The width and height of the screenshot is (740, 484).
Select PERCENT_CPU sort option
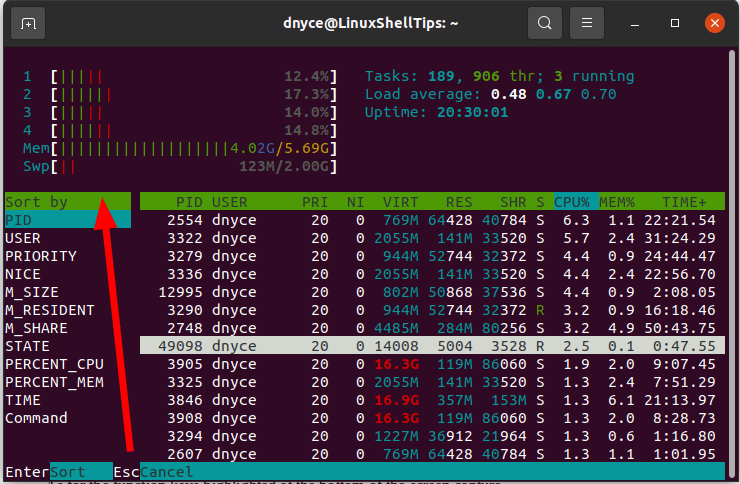[x=68, y=364]
